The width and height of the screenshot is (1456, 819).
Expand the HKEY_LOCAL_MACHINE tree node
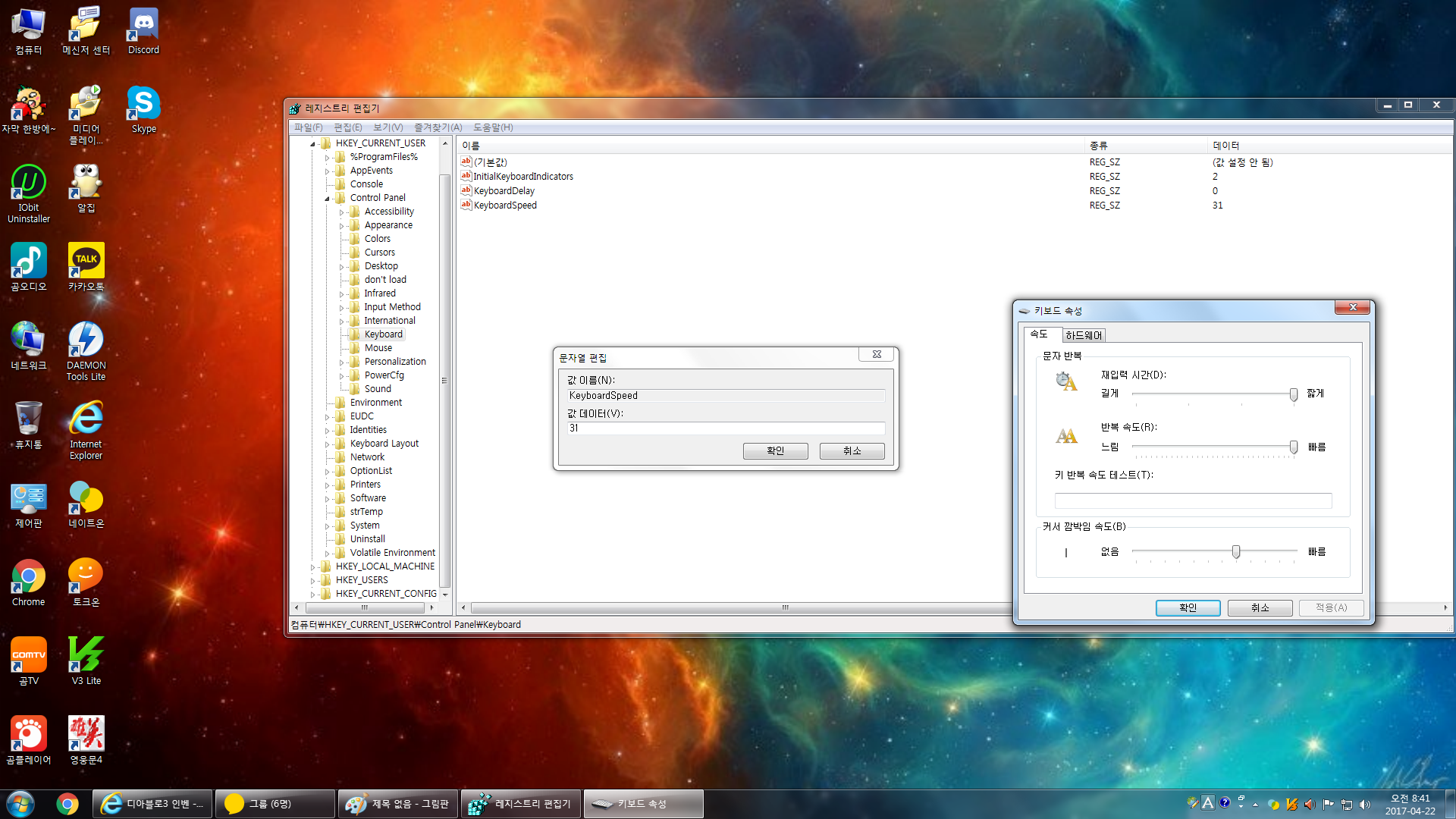point(312,567)
